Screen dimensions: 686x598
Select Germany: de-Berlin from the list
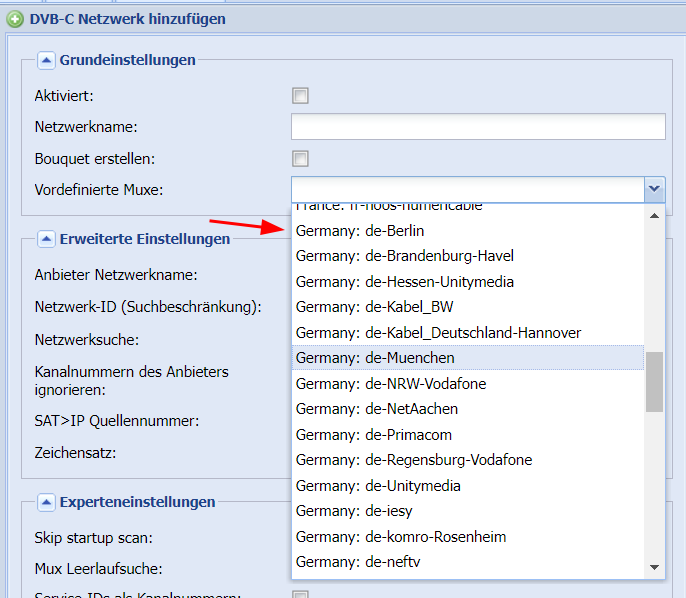pos(468,231)
